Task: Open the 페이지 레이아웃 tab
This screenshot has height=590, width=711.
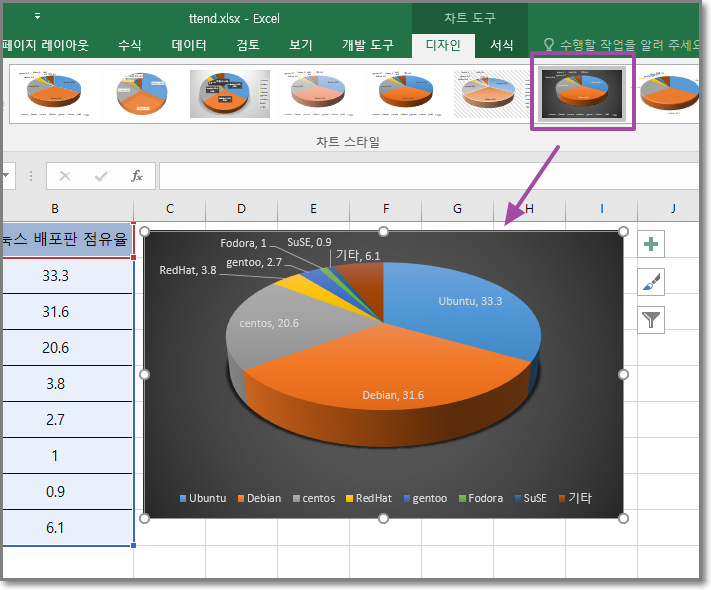Action: click(45, 45)
